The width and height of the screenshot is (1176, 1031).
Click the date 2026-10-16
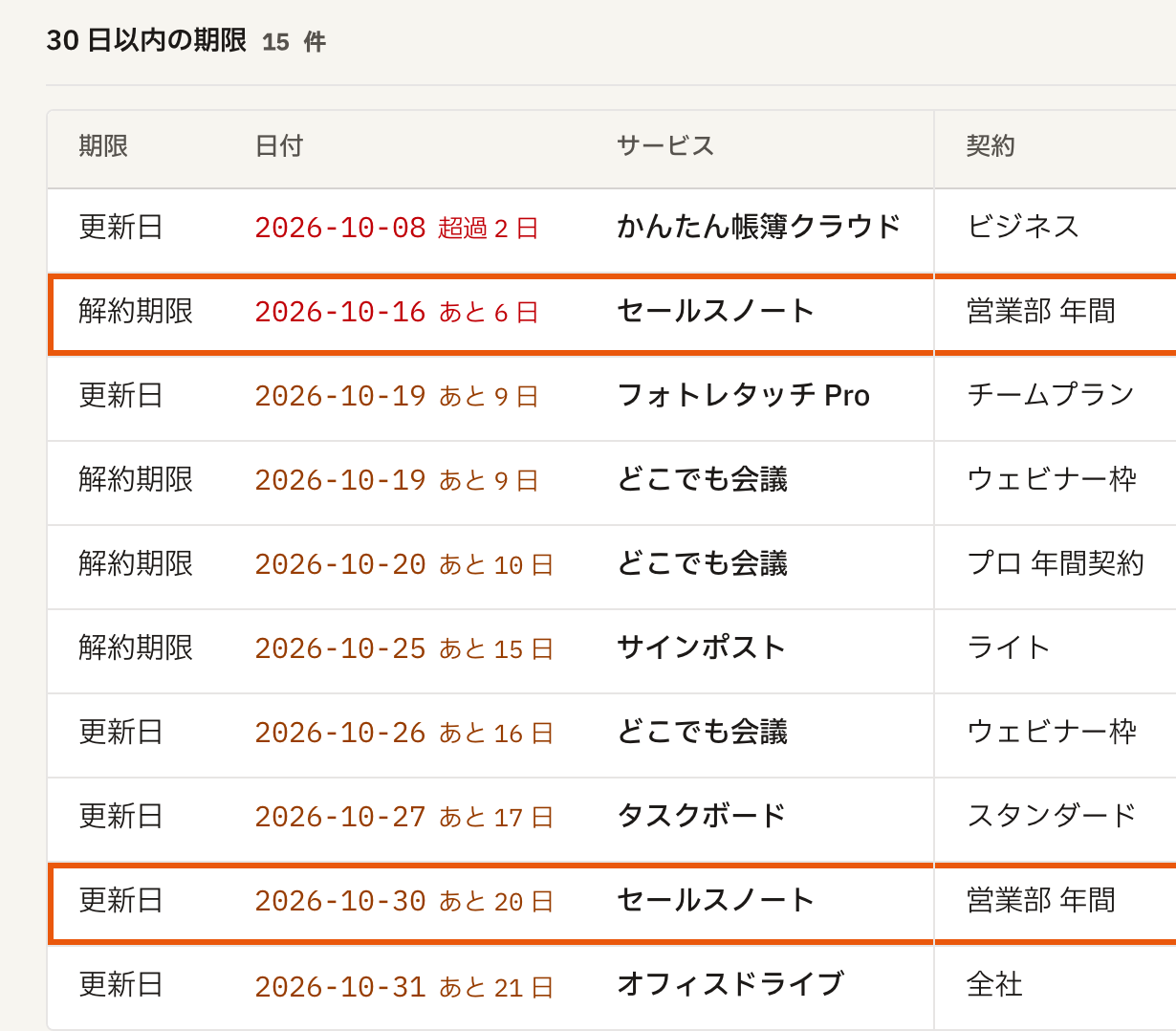pyautogui.click(x=340, y=312)
